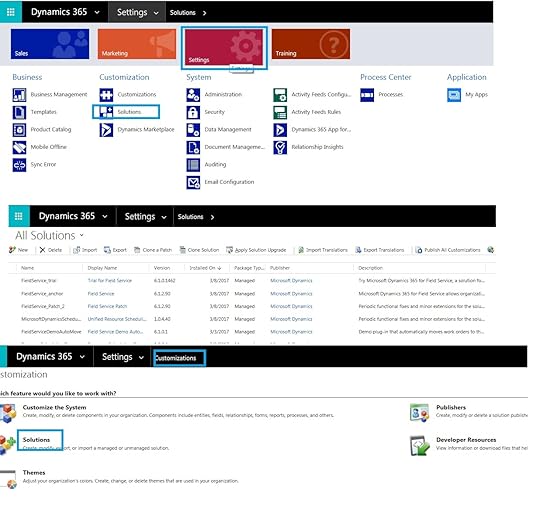The height and width of the screenshot is (509, 540).
Task: Open the Field Service Patch link
Action: (x=107, y=306)
